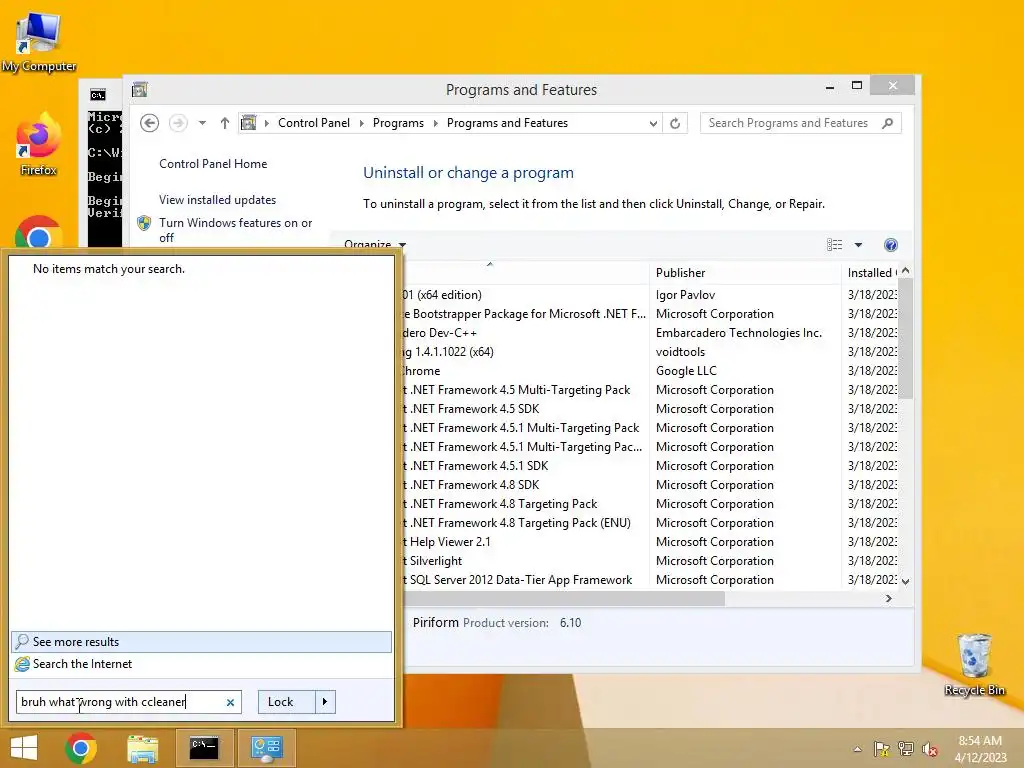
Task: Click the forward navigation arrow
Action: click(x=178, y=123)
